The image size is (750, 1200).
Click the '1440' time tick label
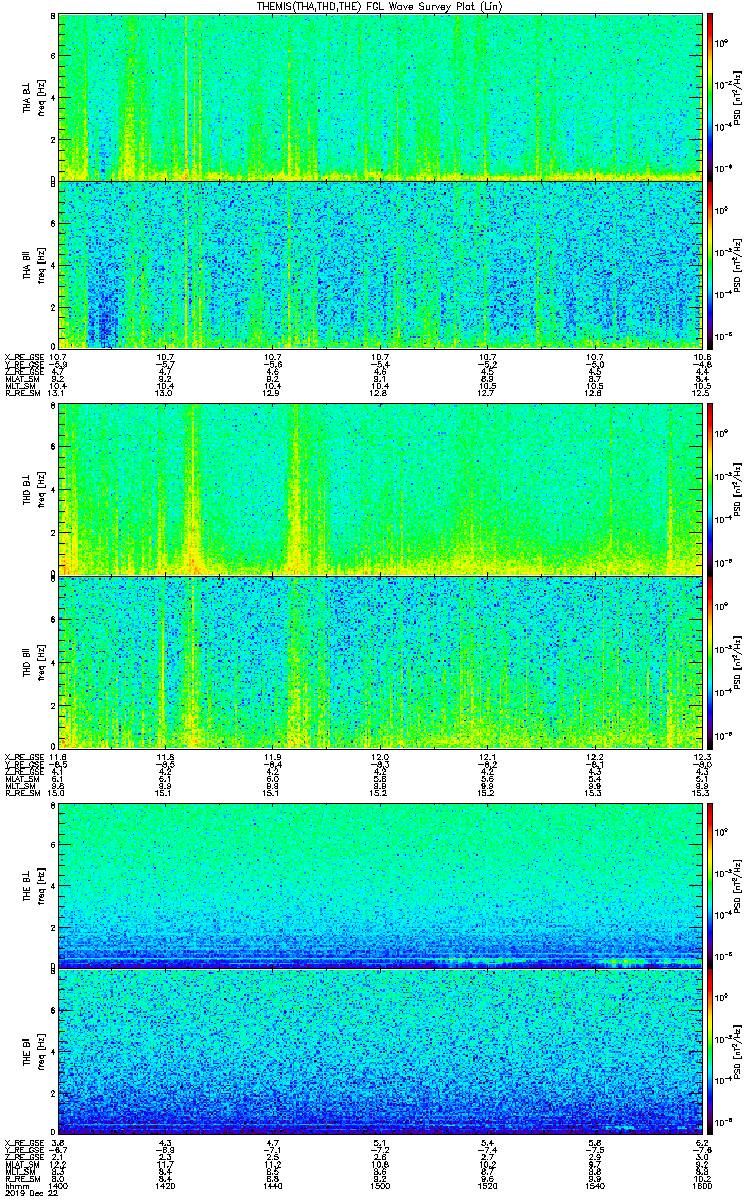(273, 1186)
